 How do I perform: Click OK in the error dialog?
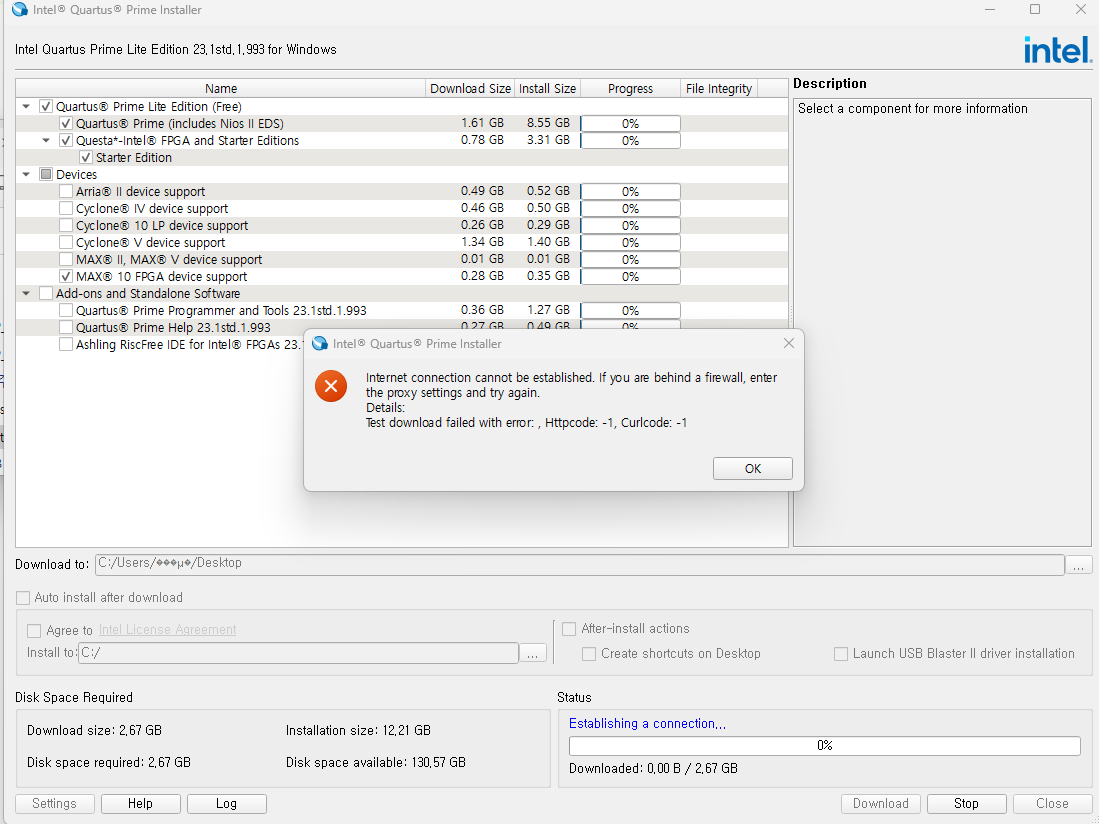tap(752, 469)
